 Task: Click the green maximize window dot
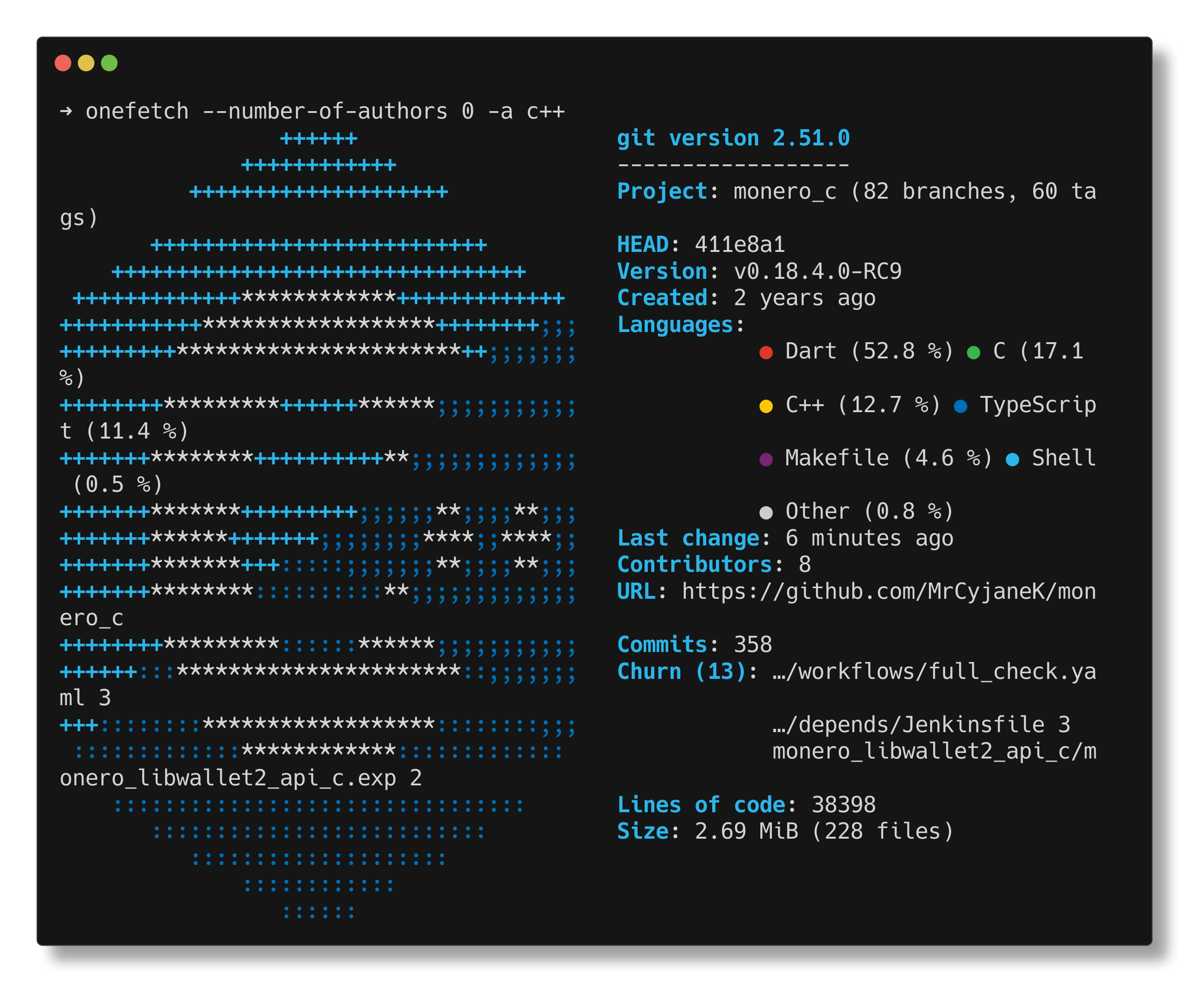[109, 63]
